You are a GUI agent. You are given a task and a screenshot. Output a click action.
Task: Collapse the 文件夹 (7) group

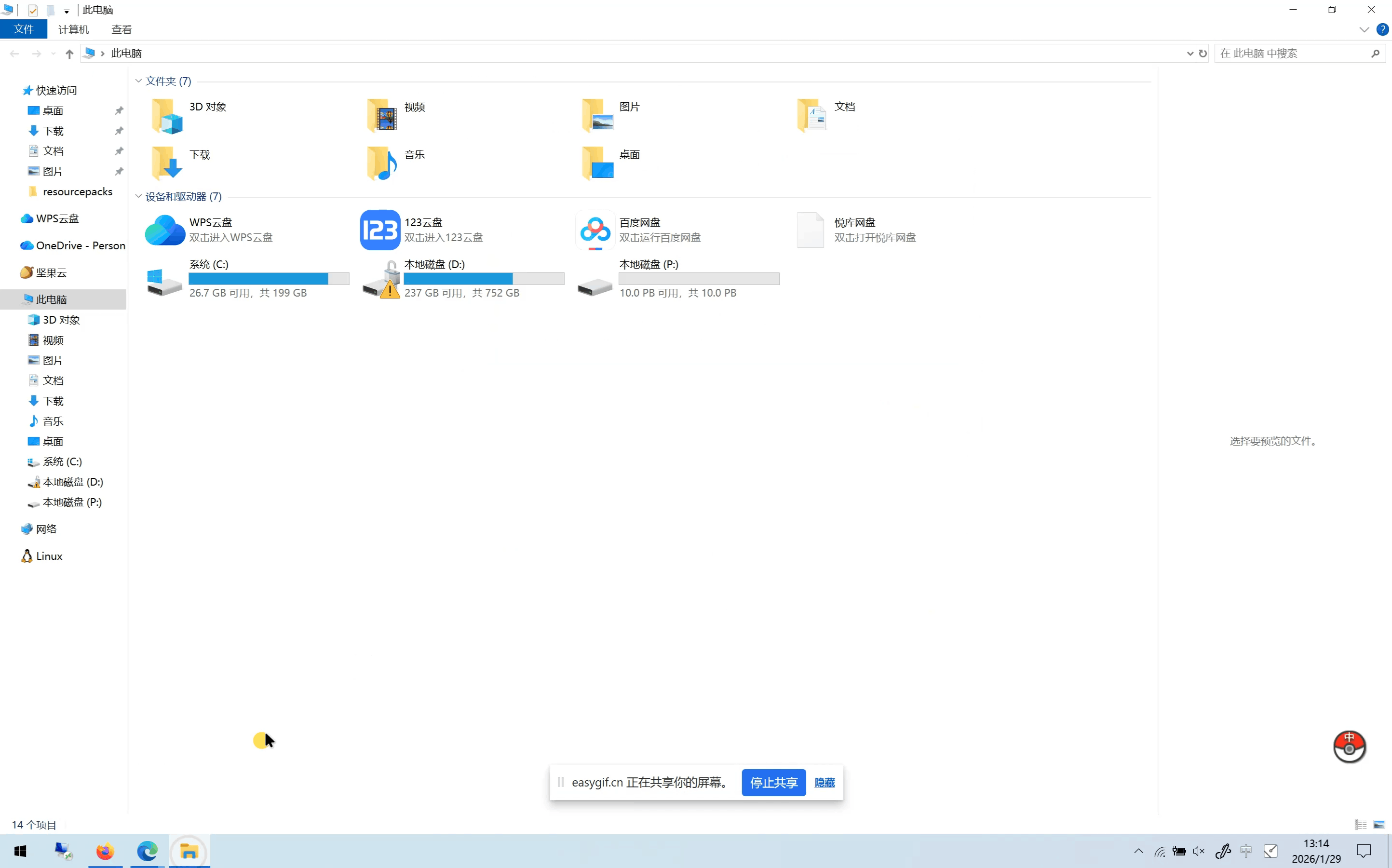click(x=138, y=81)
